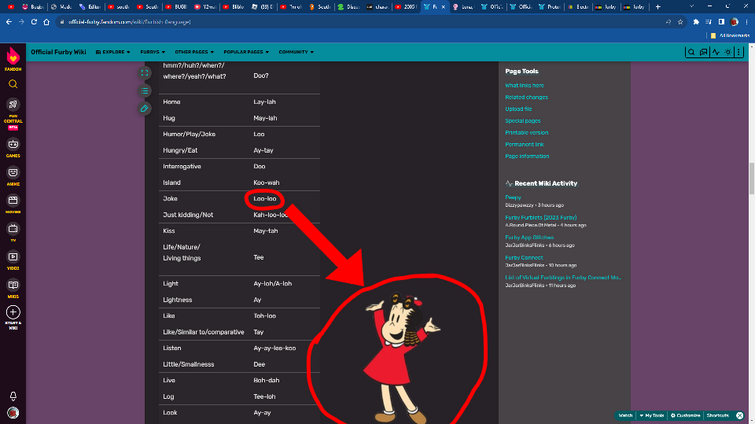This screenshot has width=755, height=424.
Task: Select the Like/Similar to/comparative row label
Action: point(203,332)
